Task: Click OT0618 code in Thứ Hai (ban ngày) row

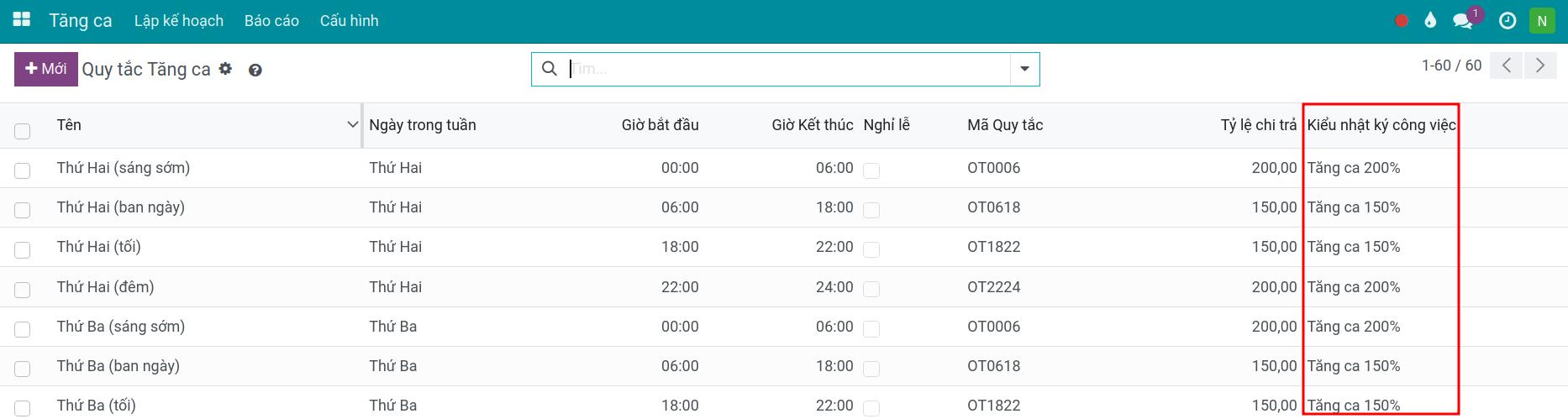Action: [994, 207]
